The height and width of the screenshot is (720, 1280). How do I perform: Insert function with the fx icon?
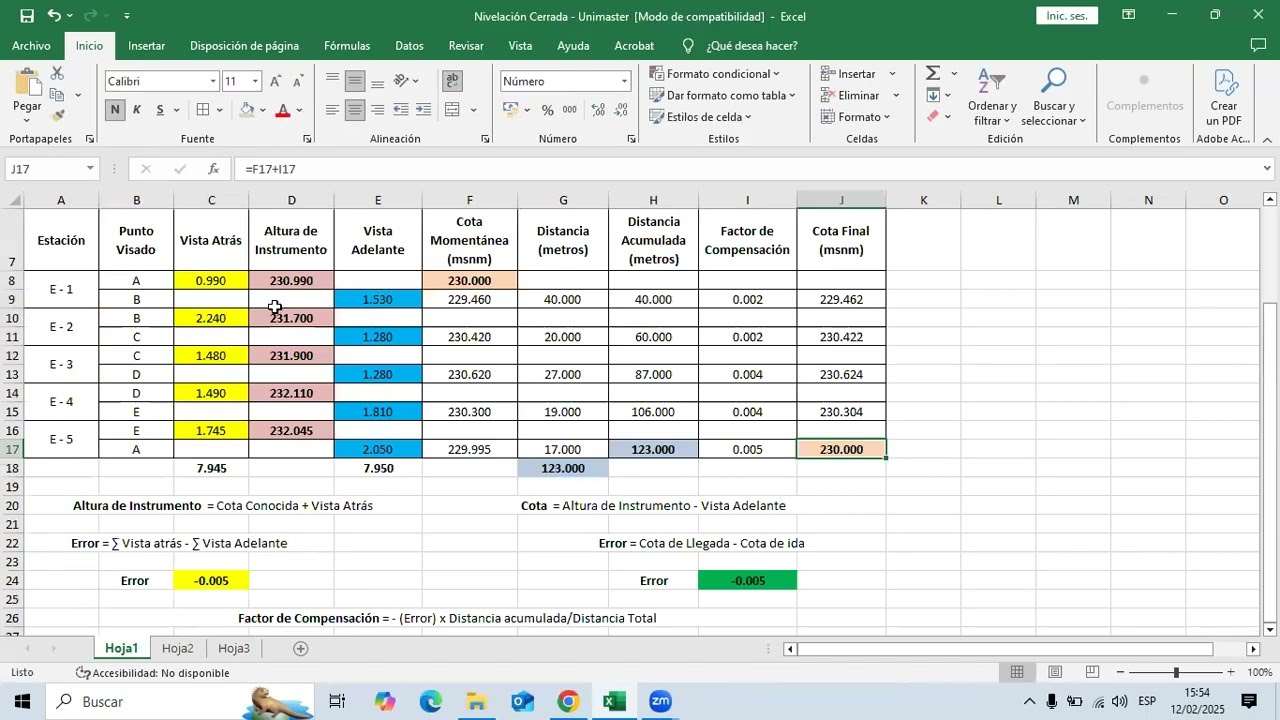(213, 169)
